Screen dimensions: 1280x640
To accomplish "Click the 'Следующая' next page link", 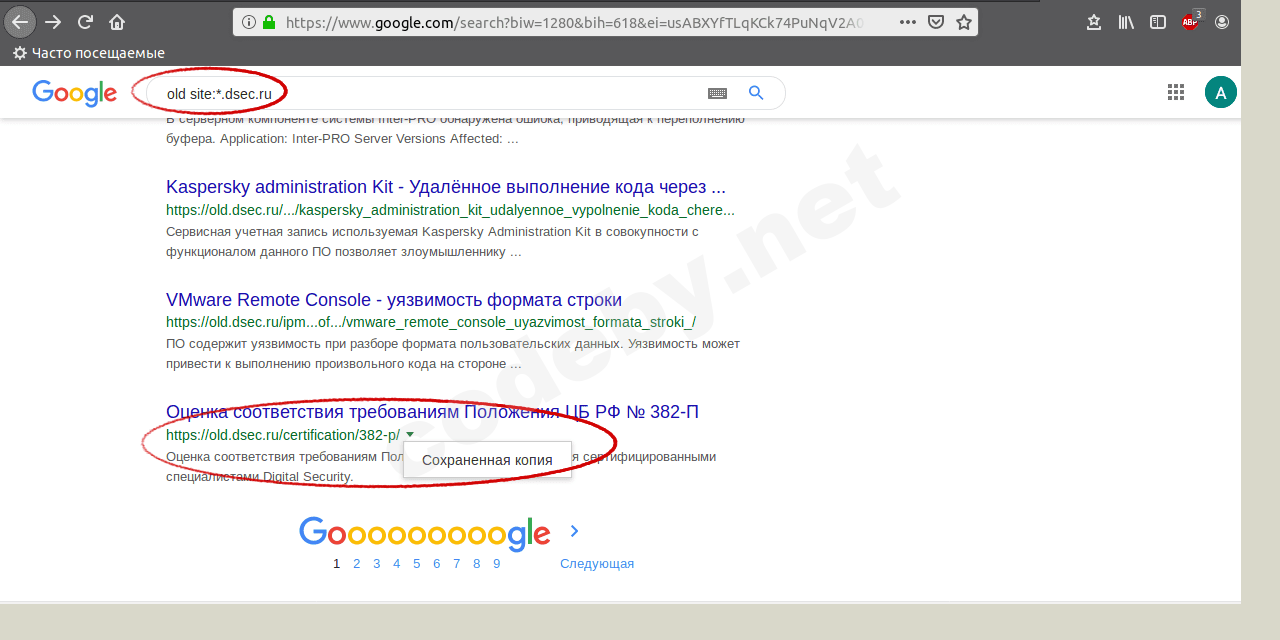I will [x=597, y=564].
